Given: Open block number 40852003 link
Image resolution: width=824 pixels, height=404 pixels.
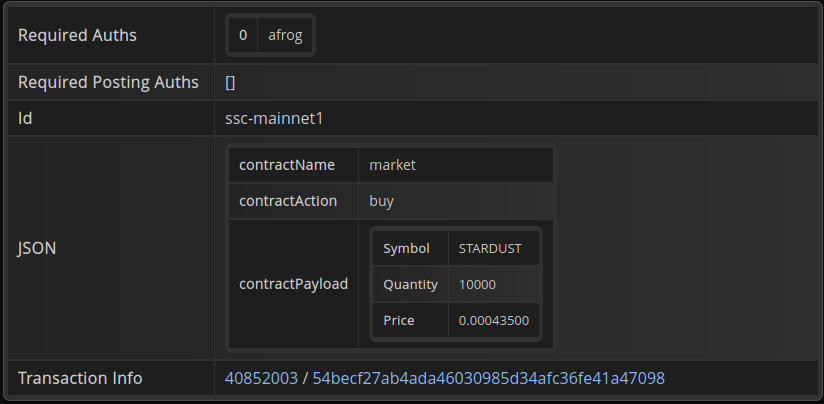Looking at the screenshot, I should coord(262,378).
